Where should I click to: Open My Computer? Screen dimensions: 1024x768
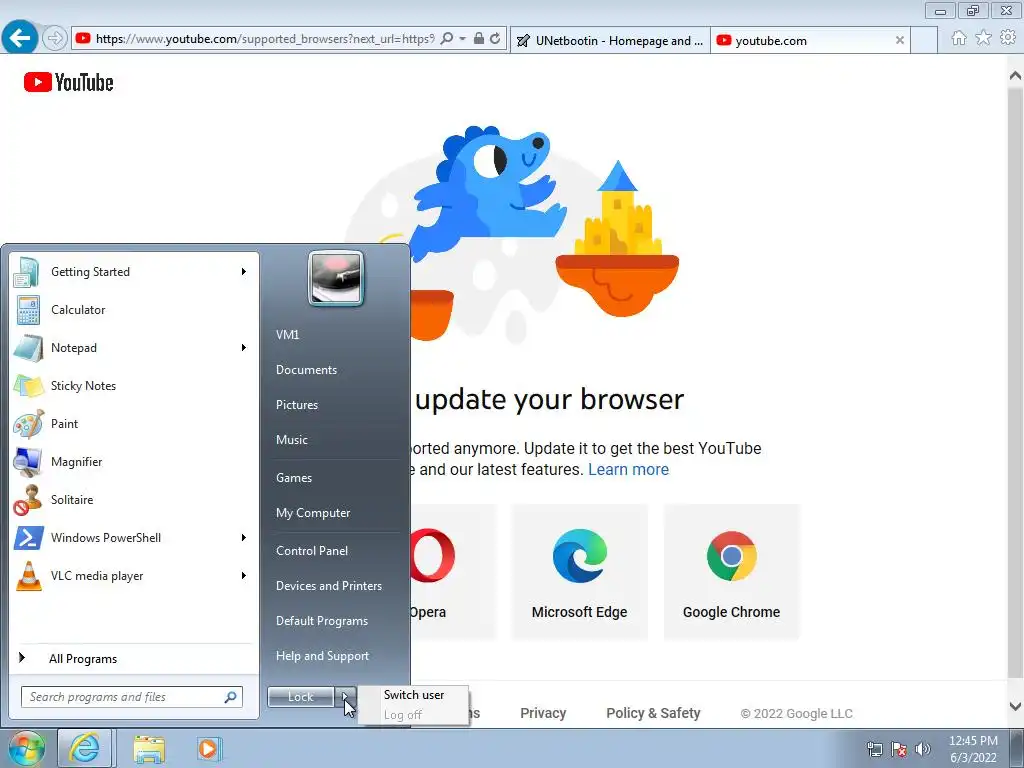click(x=313, y=513)
